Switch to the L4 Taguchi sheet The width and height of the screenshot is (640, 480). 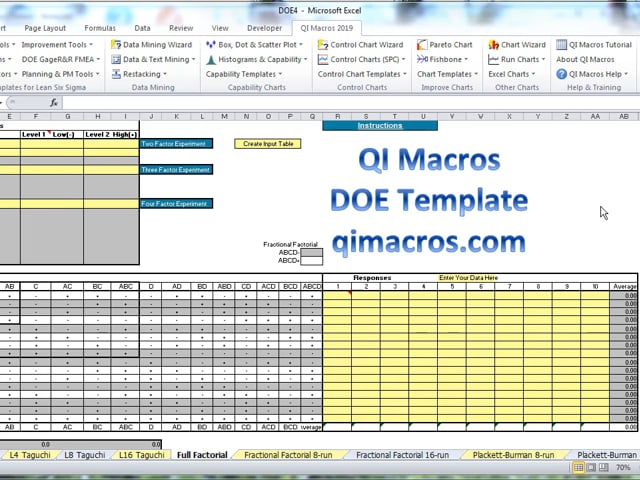(30, 455)
